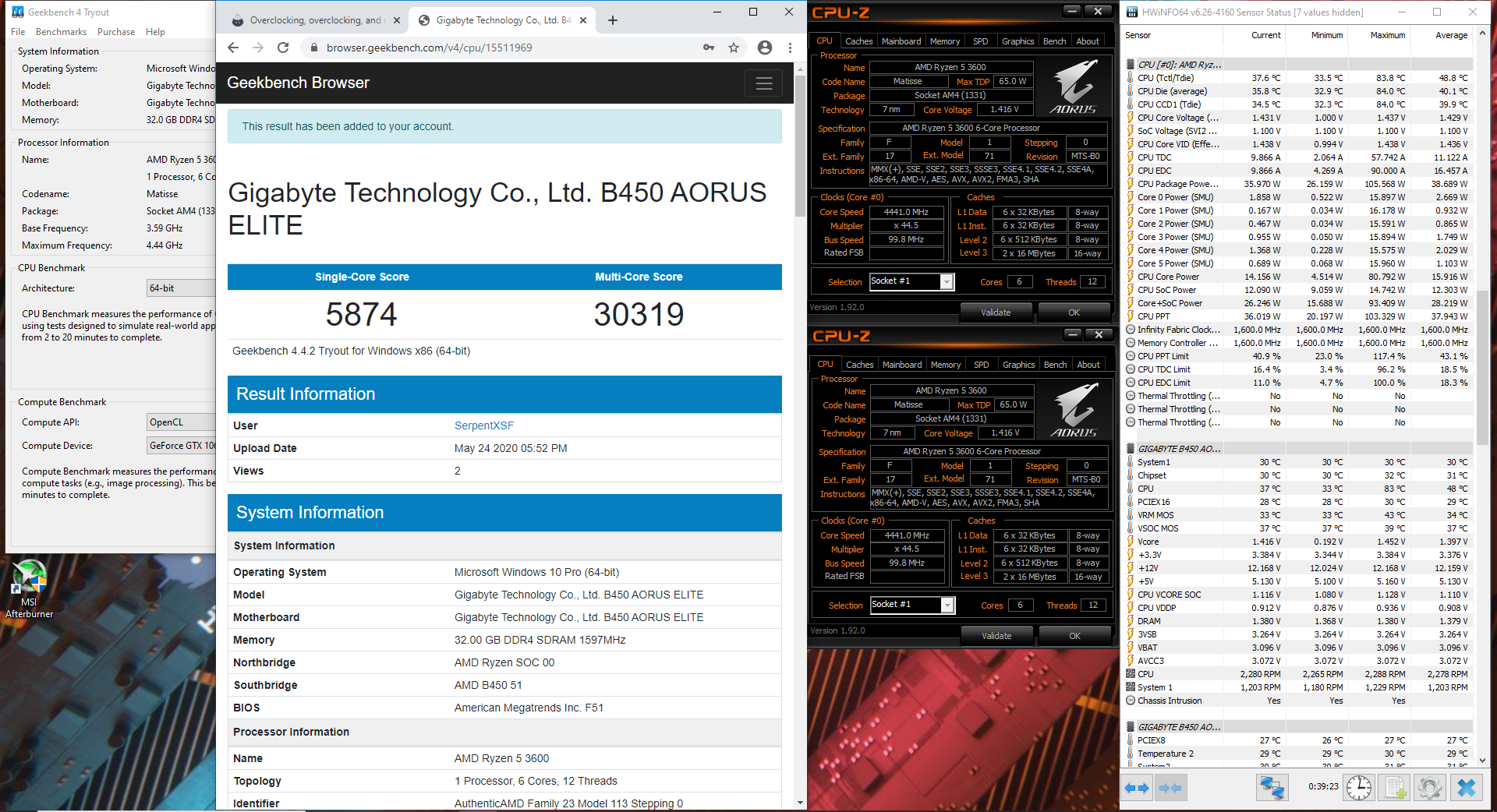Bookmark this page with the star icon
1497x812 pixels.
point(734,48)
